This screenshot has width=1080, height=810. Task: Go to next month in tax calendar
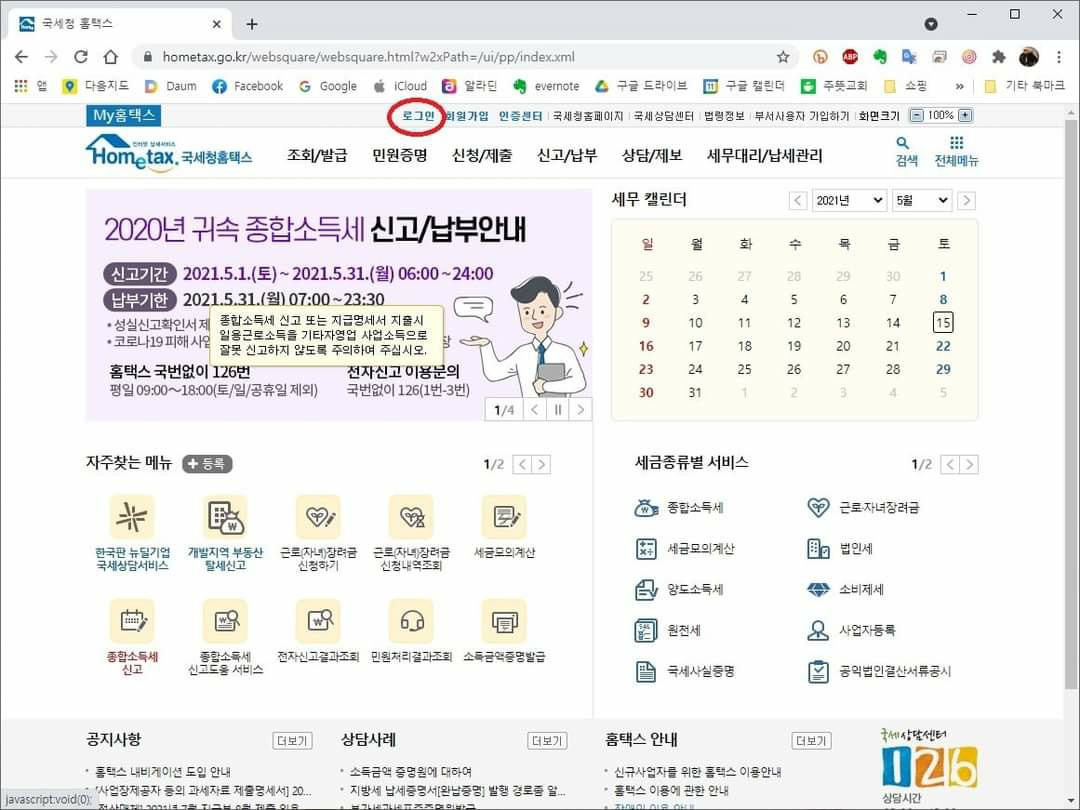pos(966,200)
